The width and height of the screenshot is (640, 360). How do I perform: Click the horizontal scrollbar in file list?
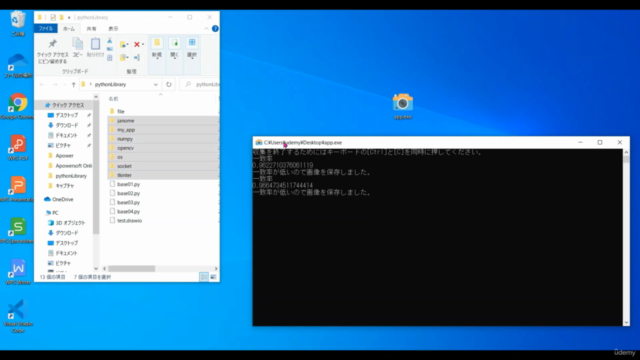(x=131, y=269)
